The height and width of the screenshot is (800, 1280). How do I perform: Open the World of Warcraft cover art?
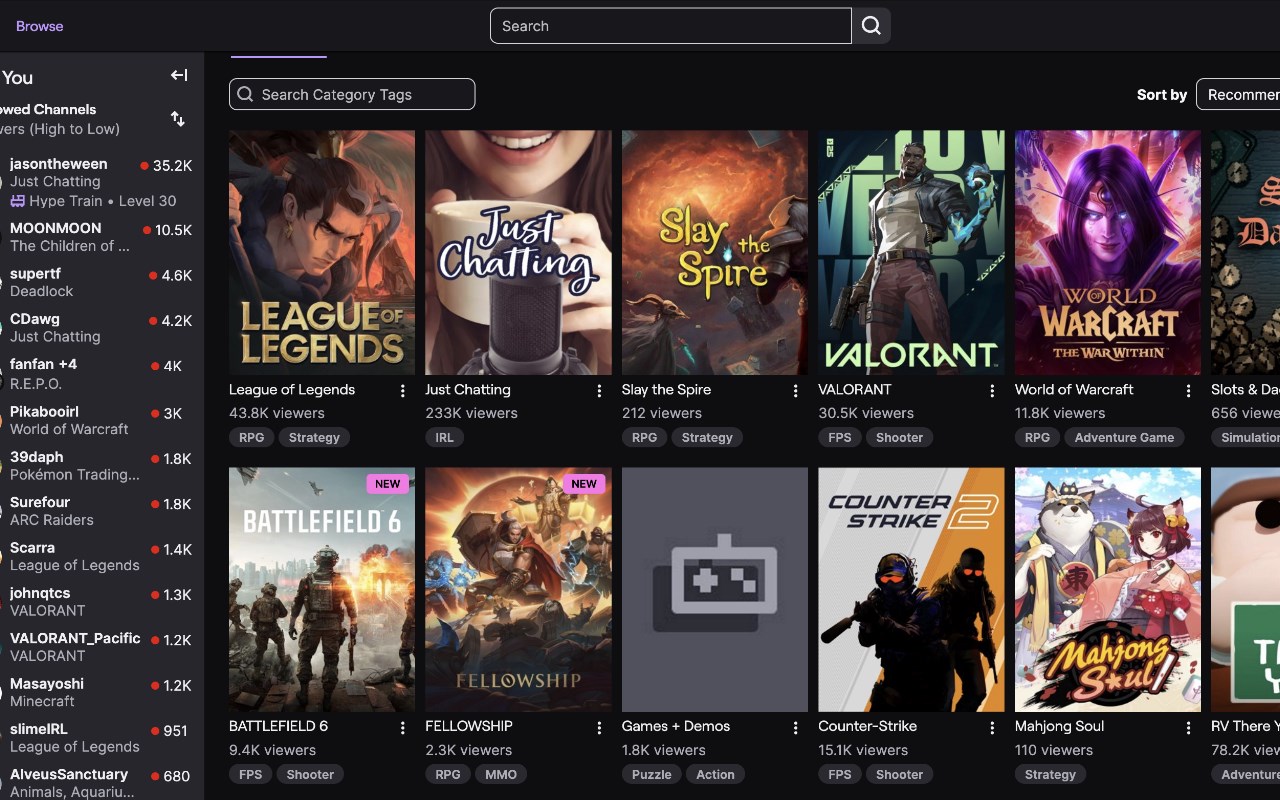[x=1108, y=253]
